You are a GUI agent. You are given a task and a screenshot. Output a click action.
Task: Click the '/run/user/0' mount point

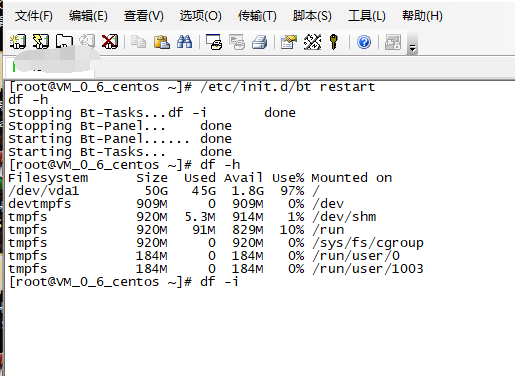[x=356, y=256]
